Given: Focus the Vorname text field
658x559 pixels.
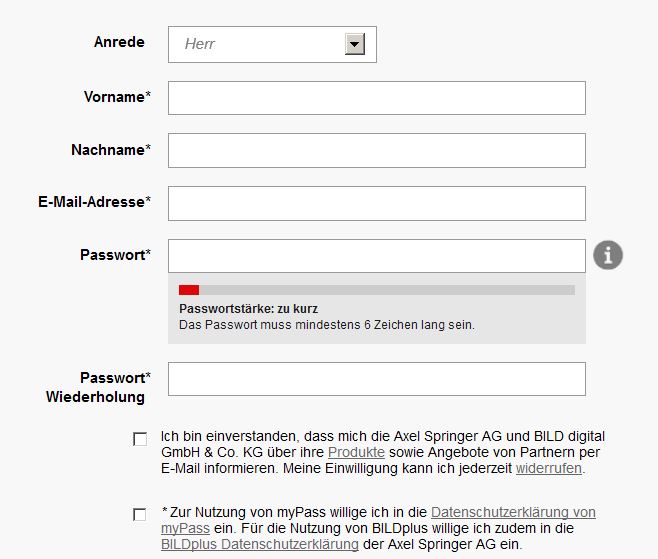Looking at the screenshot, I should tap(377, 98).
